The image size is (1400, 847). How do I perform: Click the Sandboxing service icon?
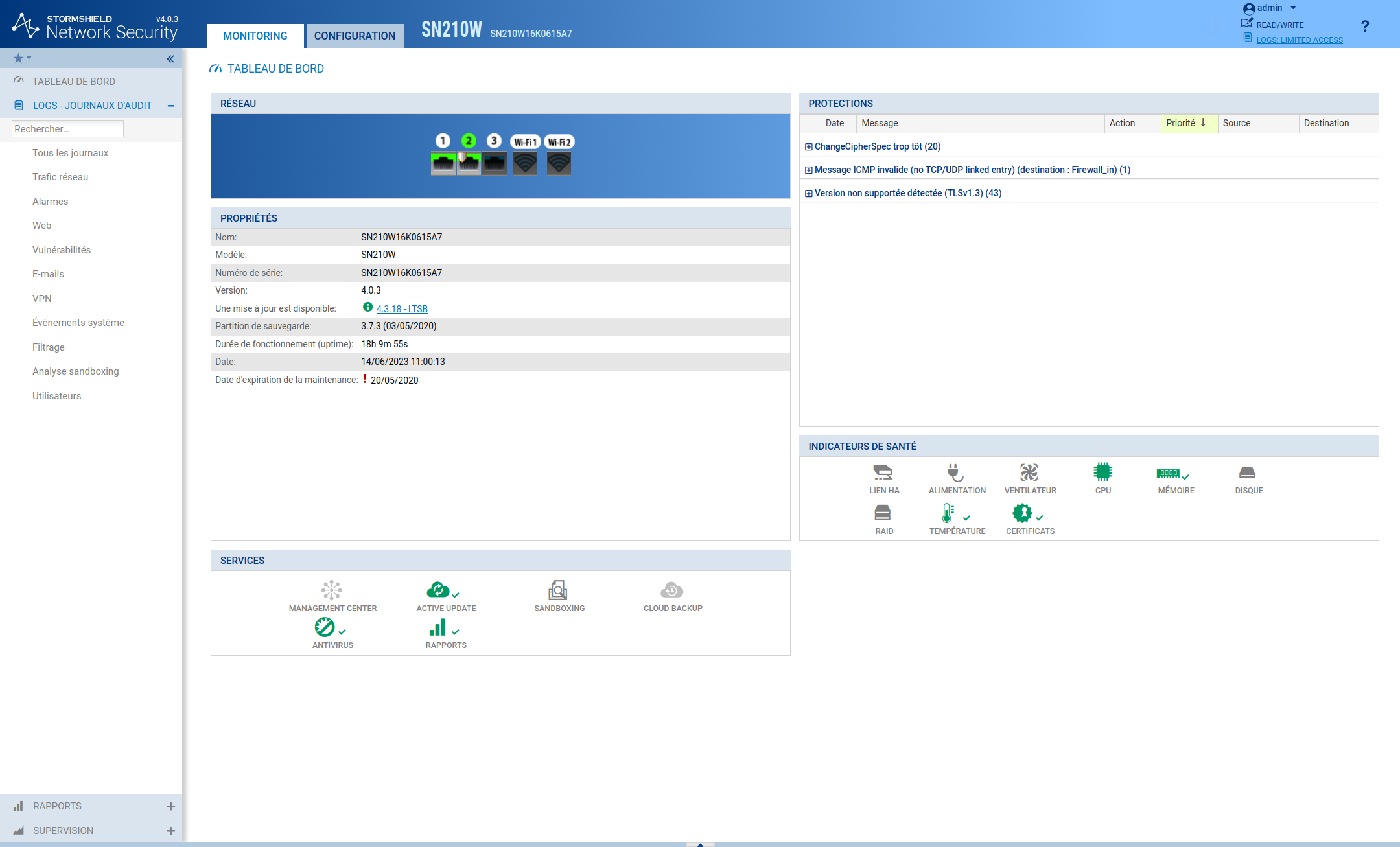coord(558,590)
